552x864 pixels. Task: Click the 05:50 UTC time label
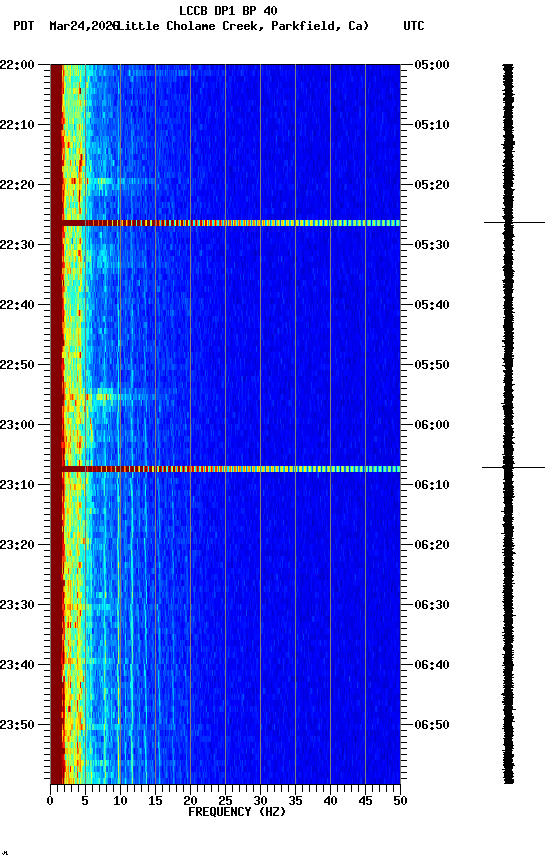tap(432, 365)
